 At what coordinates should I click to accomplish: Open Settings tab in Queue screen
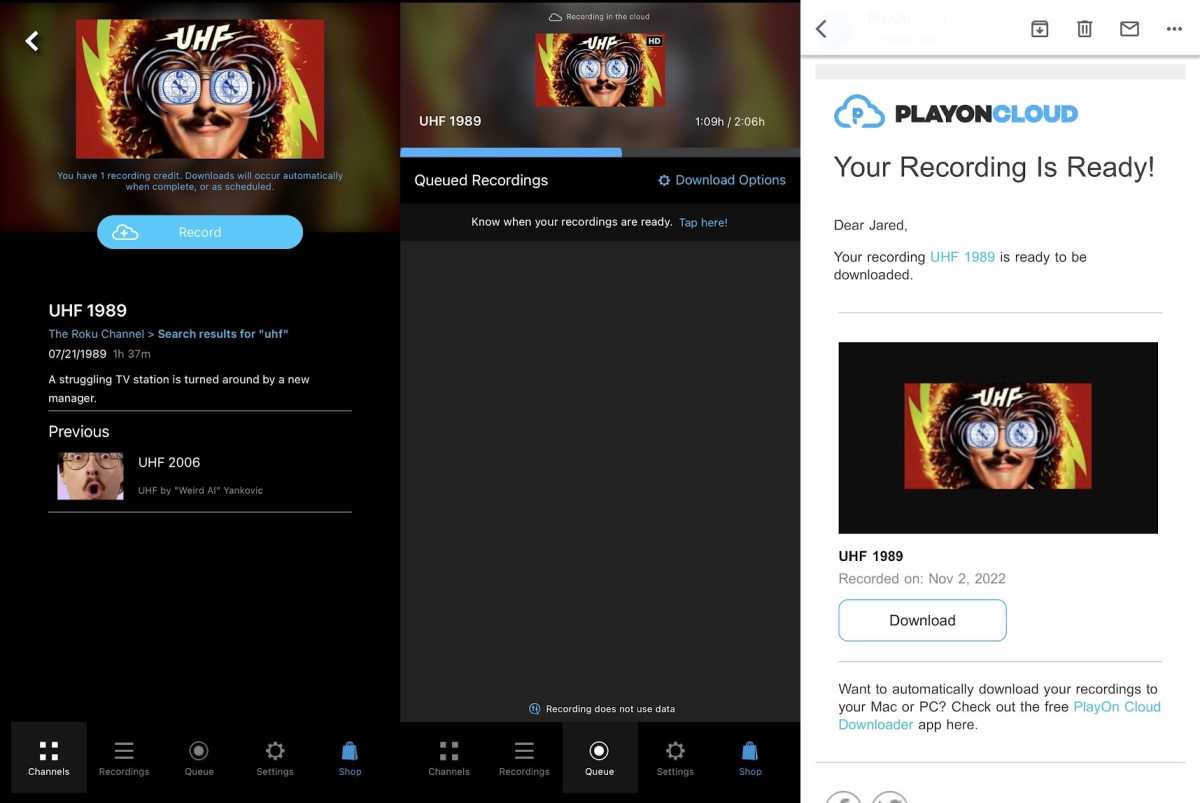tap(675, 759)
